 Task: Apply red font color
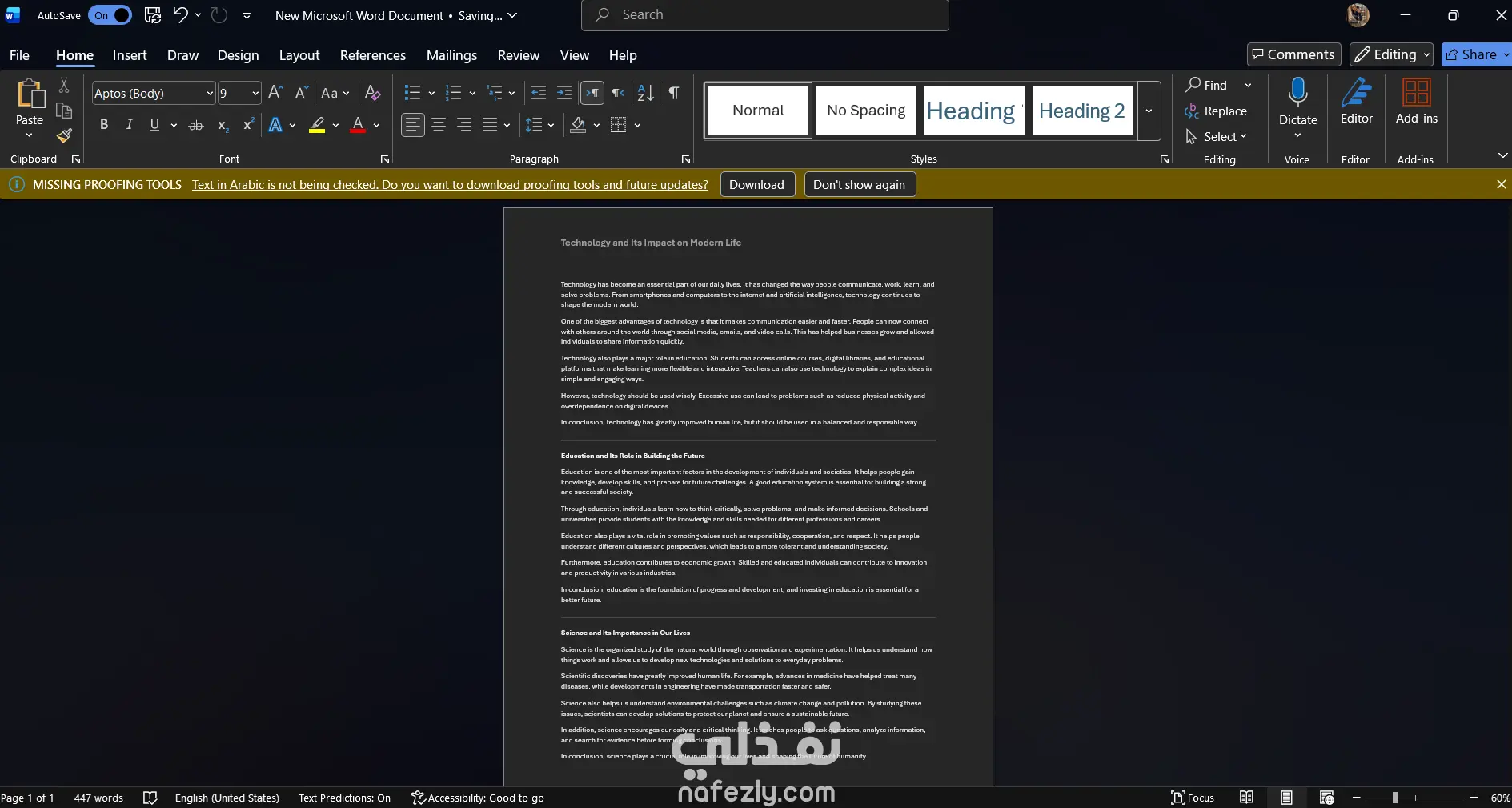coord(358,125)
